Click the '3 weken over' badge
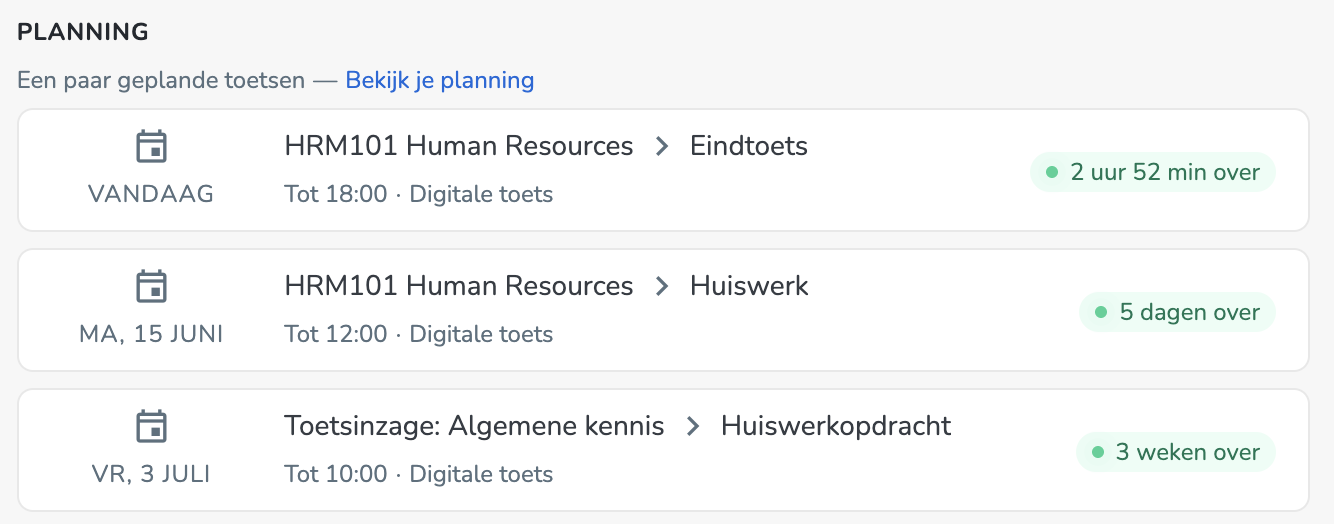This screenshot has height=524, width=1334. click(x=1176, y=452)
